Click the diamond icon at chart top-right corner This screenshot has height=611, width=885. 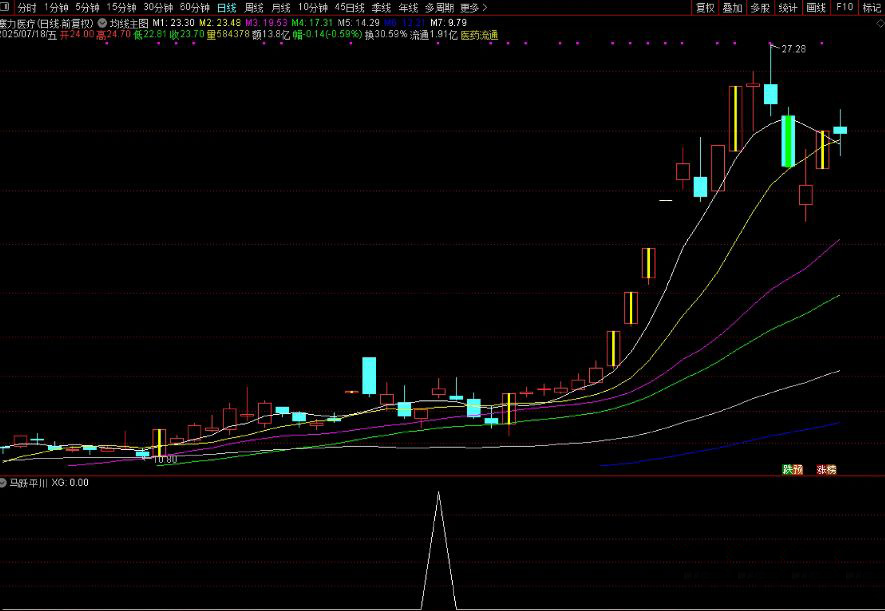pos(878,21)
